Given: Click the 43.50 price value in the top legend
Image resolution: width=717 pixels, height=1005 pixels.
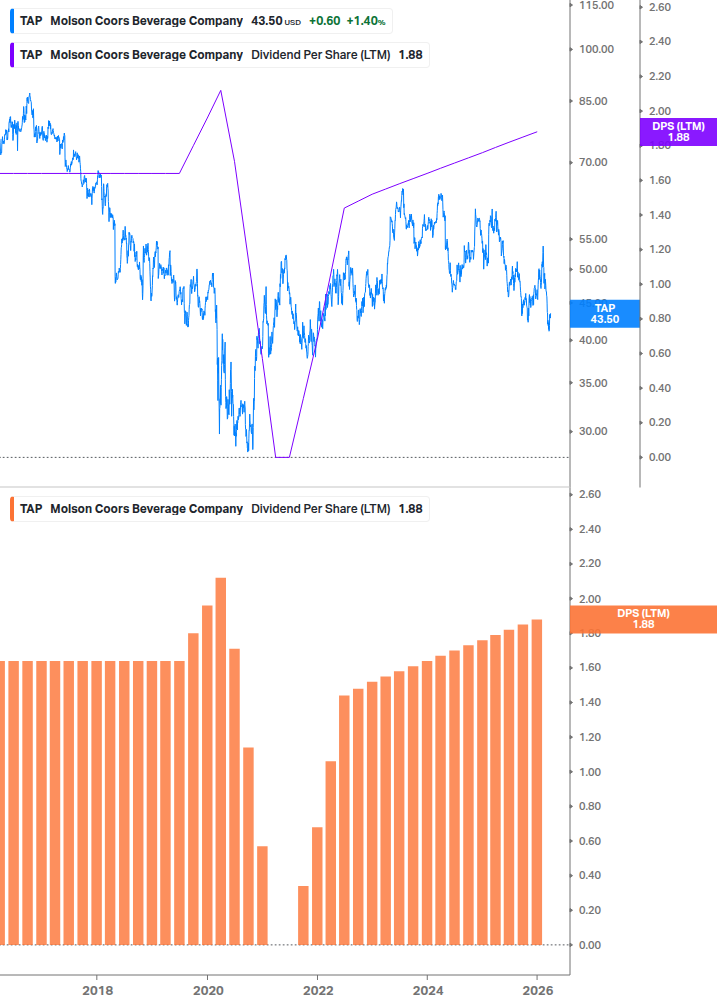Looking at the screenshot, I should pos(267,21).
